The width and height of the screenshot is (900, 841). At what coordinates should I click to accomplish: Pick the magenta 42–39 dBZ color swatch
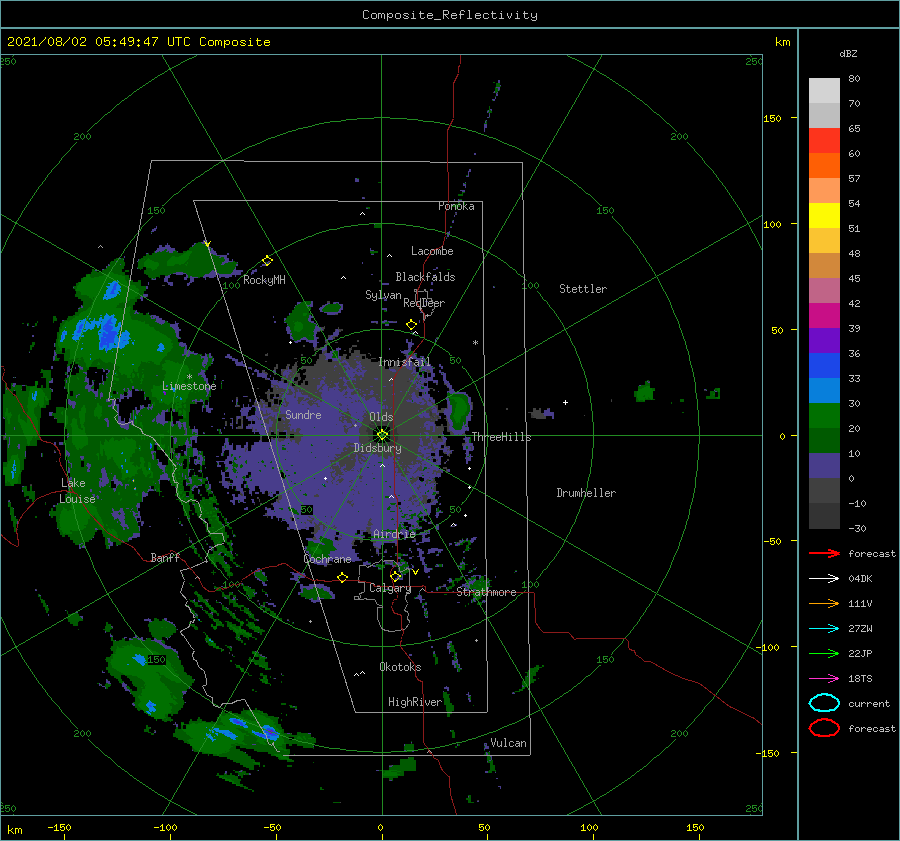pos(824,315)
